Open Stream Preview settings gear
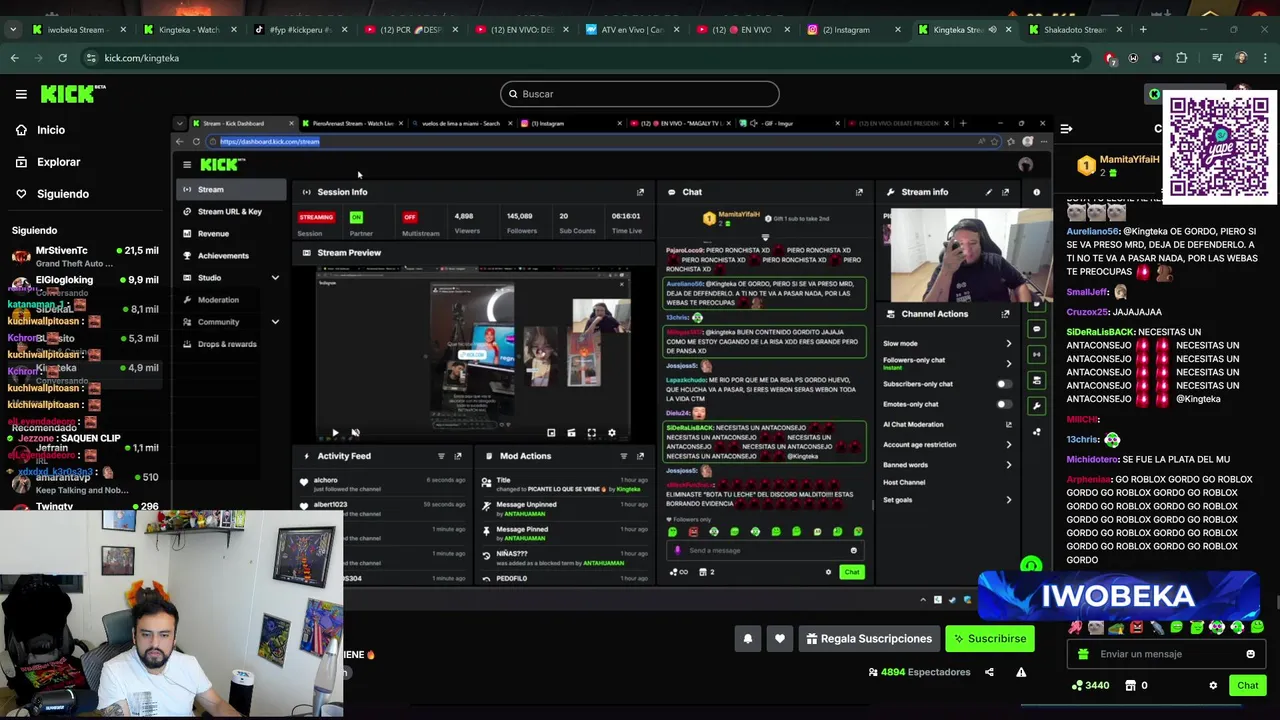 612,432
